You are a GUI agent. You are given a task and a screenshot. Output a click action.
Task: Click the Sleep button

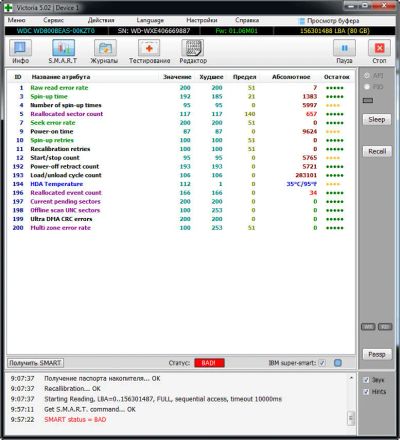377,119
